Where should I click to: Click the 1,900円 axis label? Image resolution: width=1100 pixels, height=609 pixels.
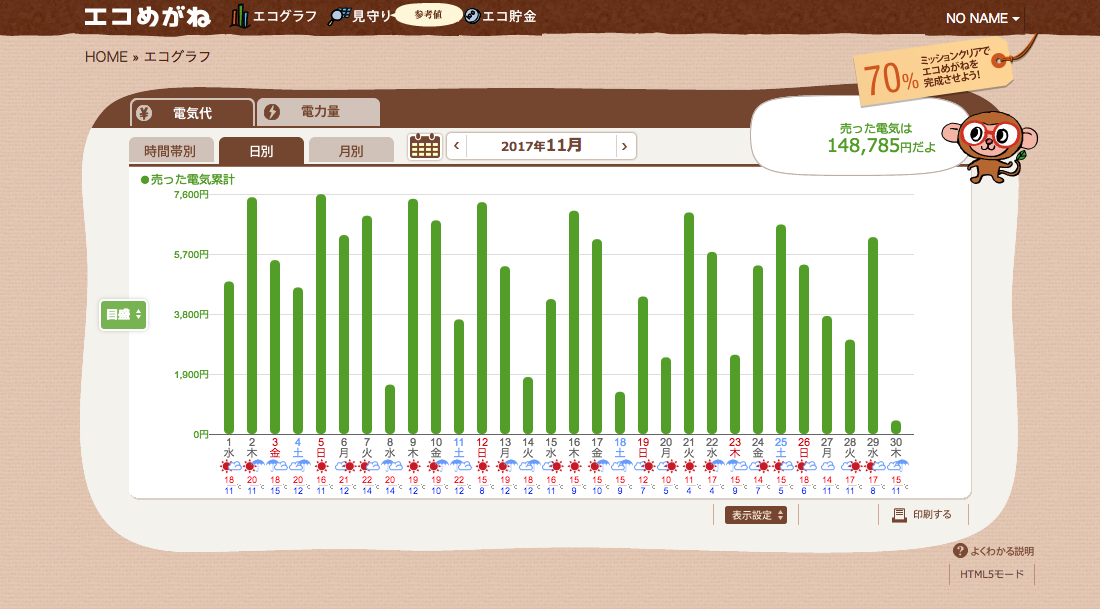coord(191,375)
